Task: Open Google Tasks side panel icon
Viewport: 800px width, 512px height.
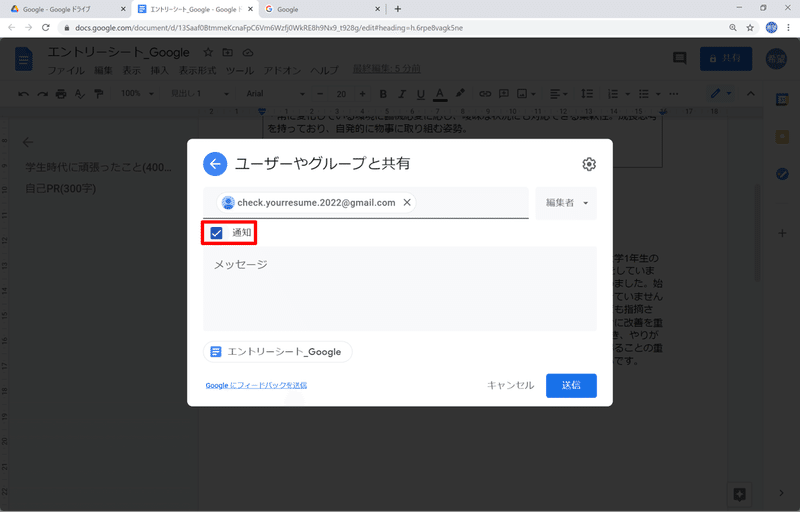Action: [x=782, y=174]
